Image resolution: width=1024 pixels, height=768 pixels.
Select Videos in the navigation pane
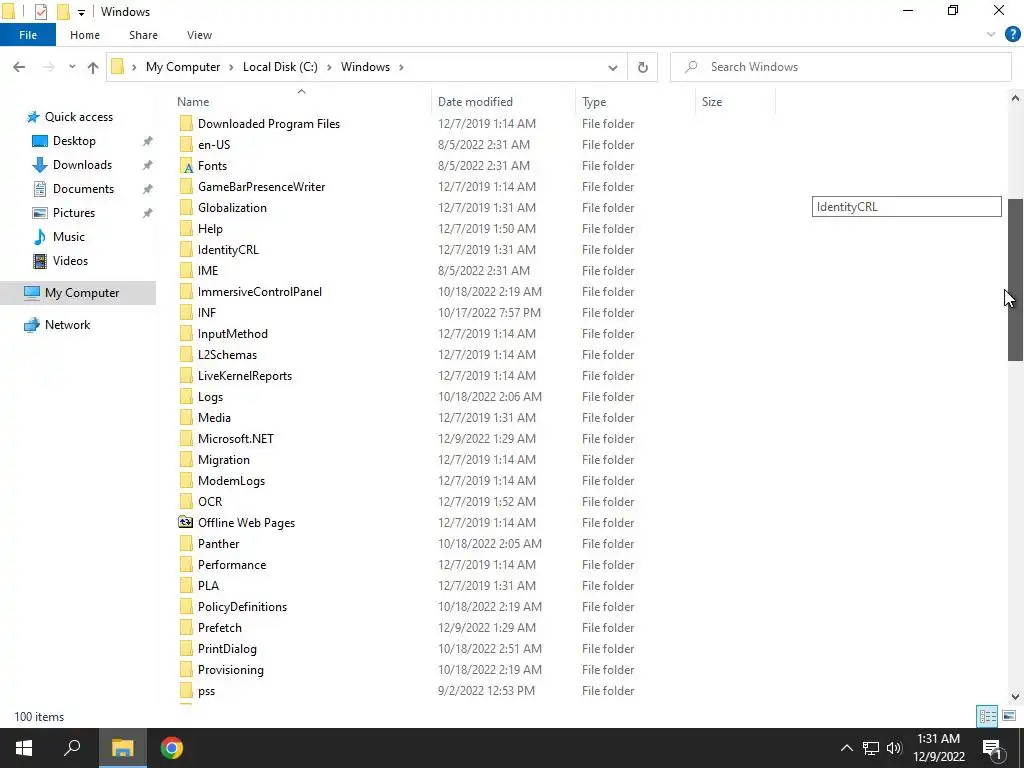[x=70, y=261]
